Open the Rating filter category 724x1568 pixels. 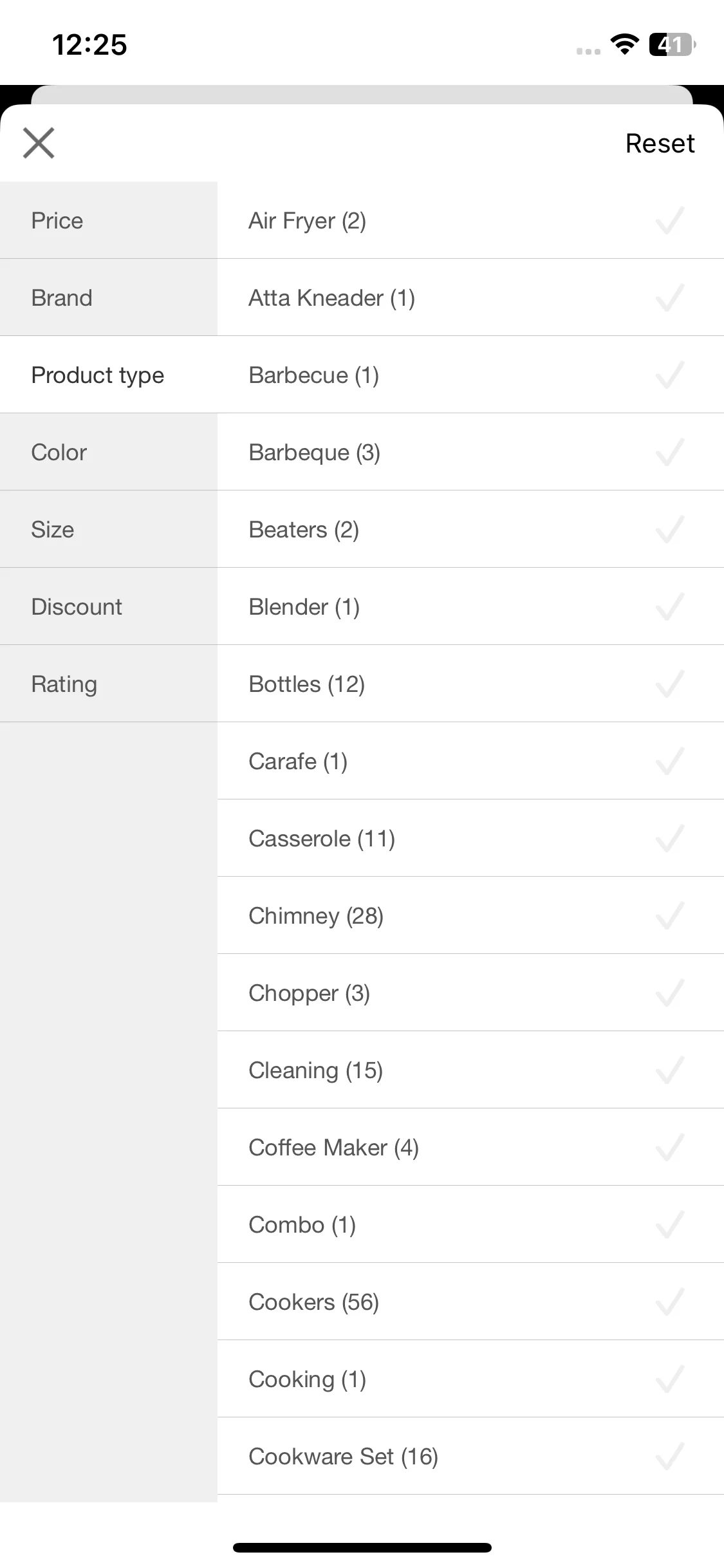point(109,684)
